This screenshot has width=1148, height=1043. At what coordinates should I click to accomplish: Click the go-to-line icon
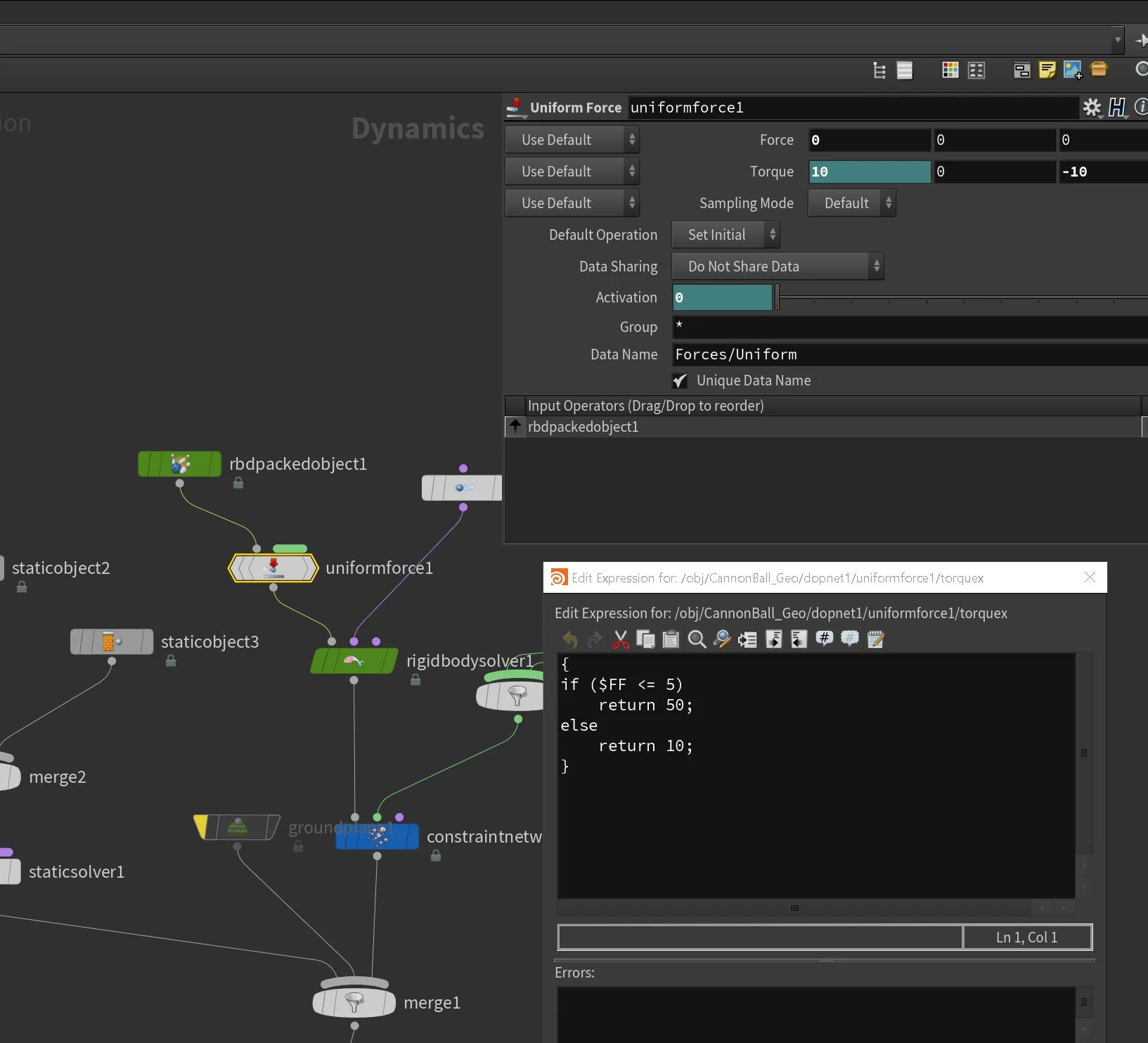coord(747,639)
